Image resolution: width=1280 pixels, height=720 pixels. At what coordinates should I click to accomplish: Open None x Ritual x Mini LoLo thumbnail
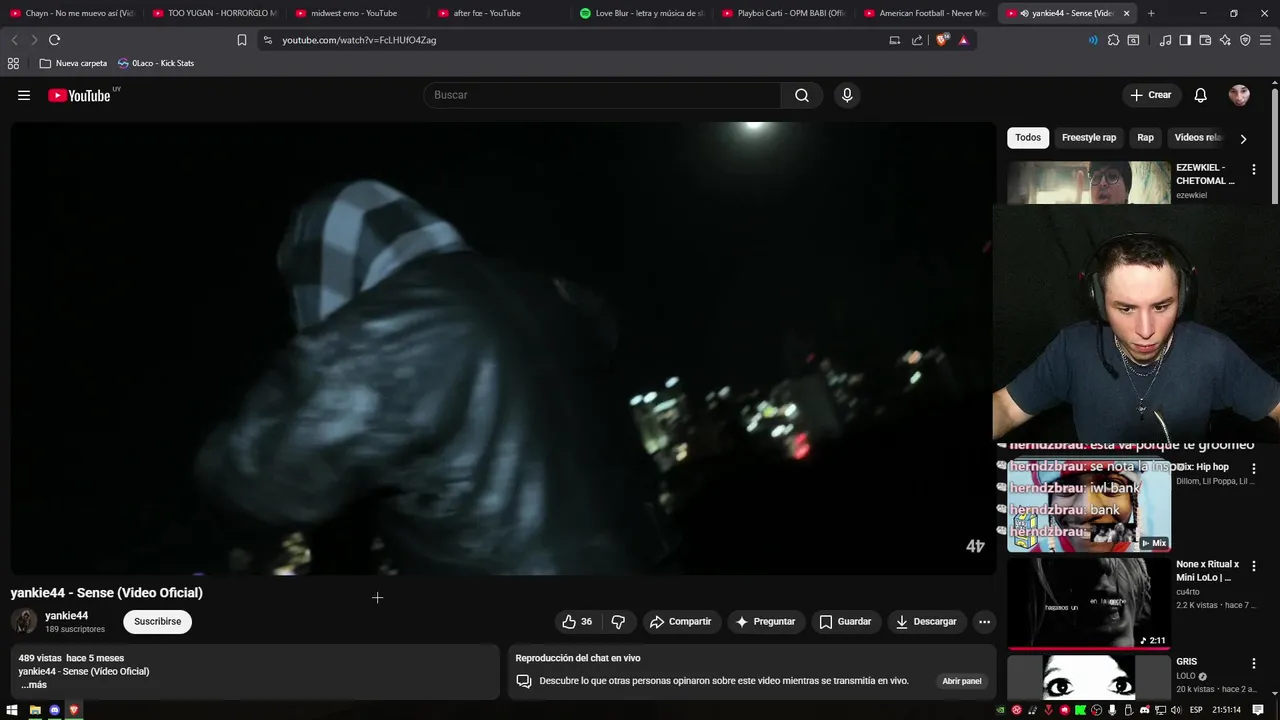click(1088, 603)
